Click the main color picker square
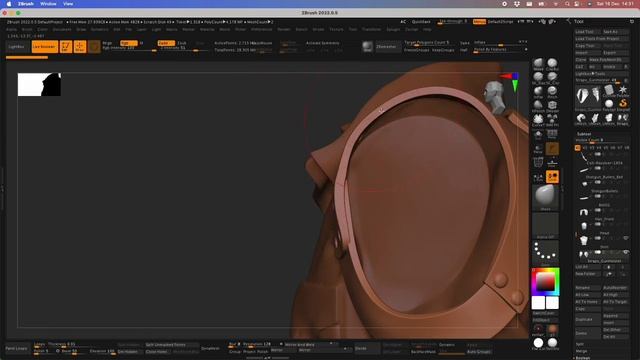 pyautogui.click(x=545, y=282)
